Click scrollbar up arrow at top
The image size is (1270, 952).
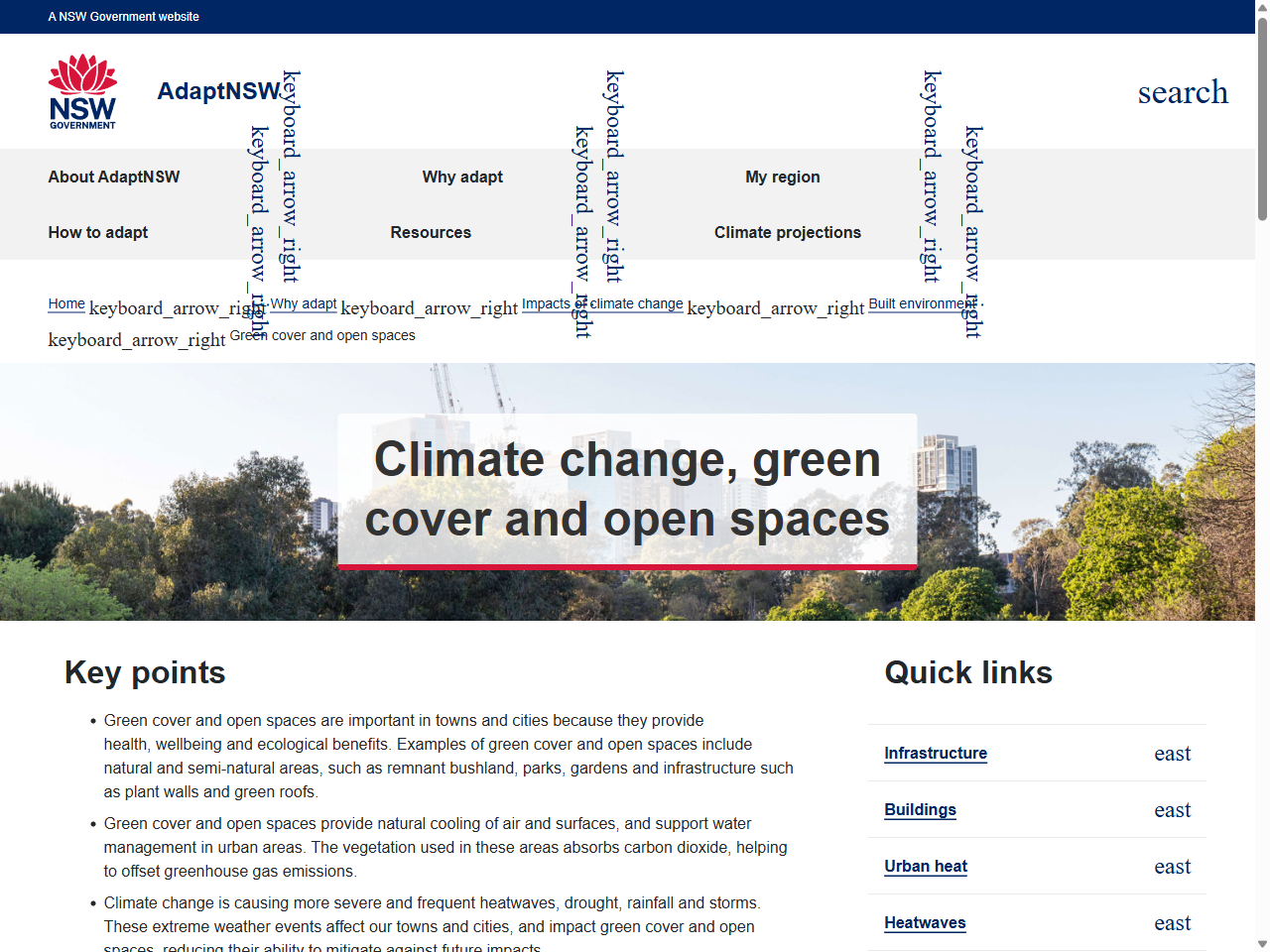tap(1262, 7)
